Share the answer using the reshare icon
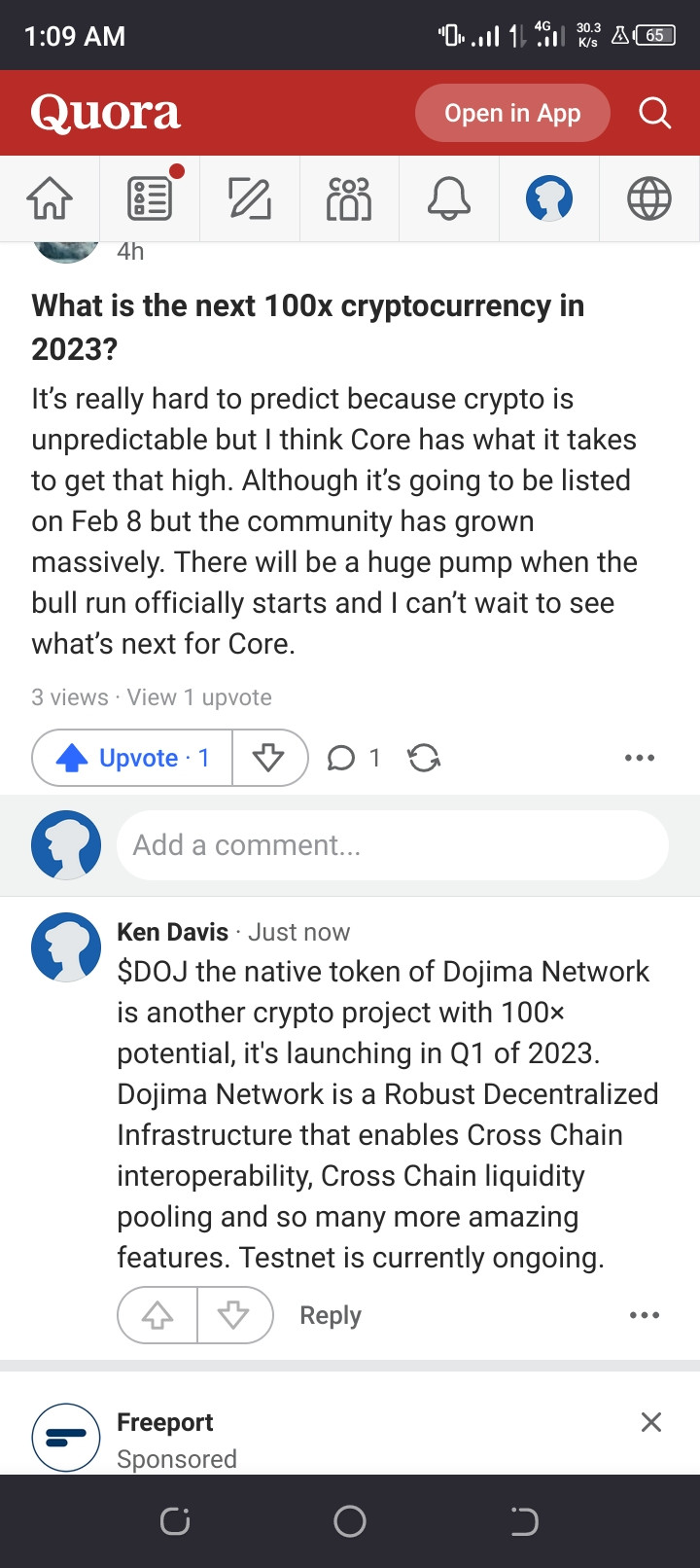The width and height of the screenshot is (700, 1568). point(424,758)
